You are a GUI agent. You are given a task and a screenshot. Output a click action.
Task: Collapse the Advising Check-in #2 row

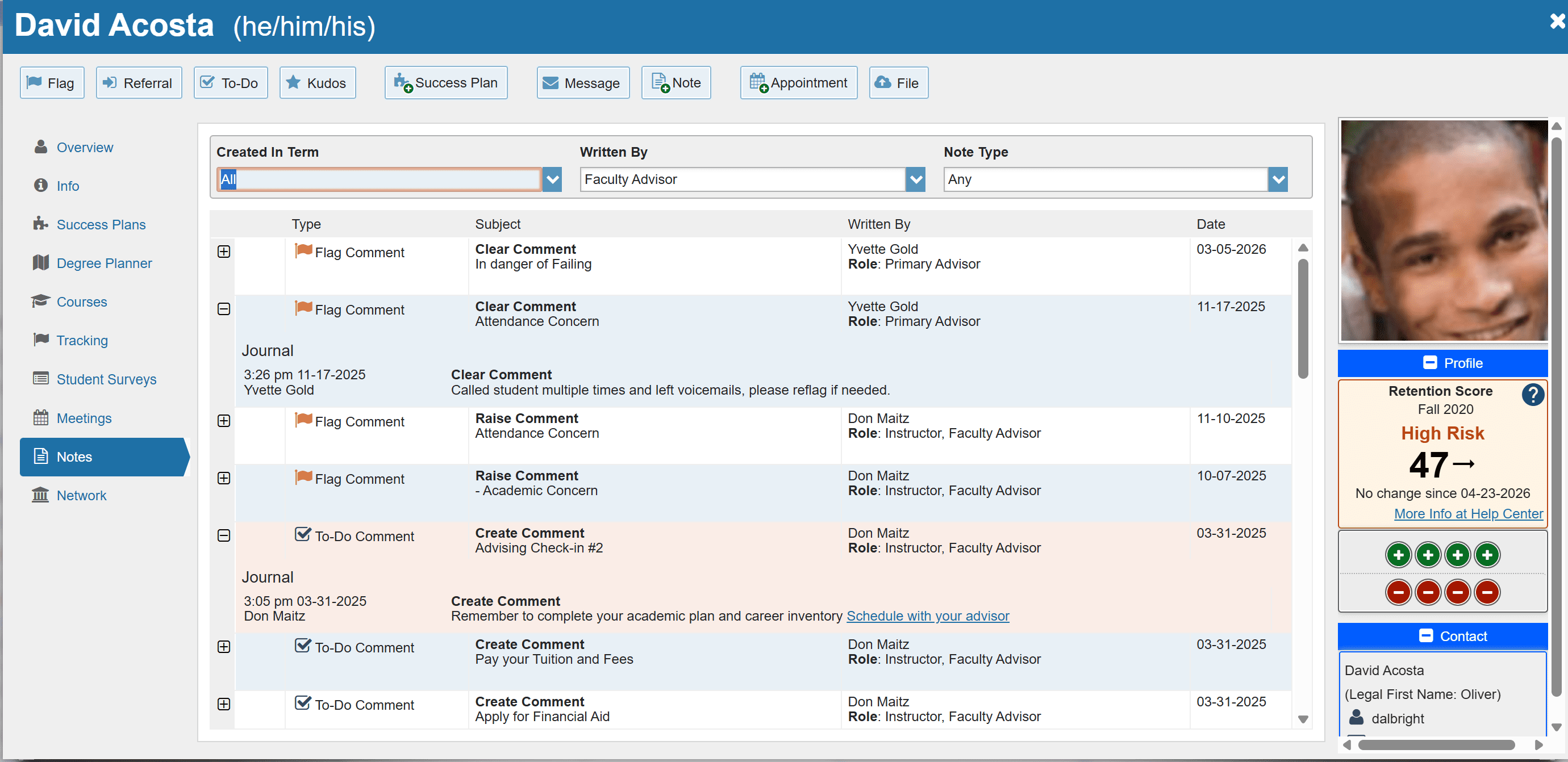tap(223, 536)
